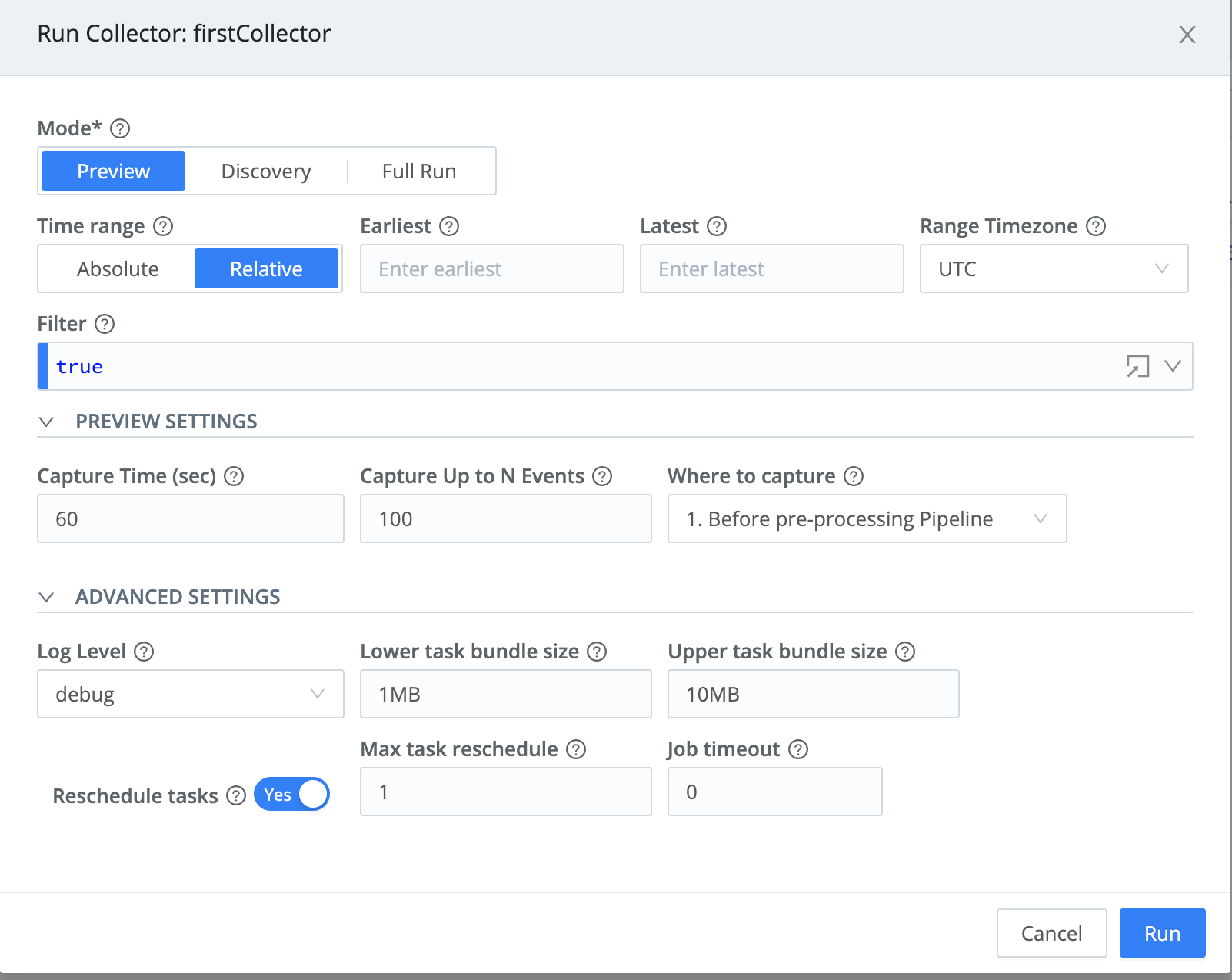1232x980 pixels.
Task: Open the Range Timezone UTC dropdown
Action: click(x=1054, y=268)
